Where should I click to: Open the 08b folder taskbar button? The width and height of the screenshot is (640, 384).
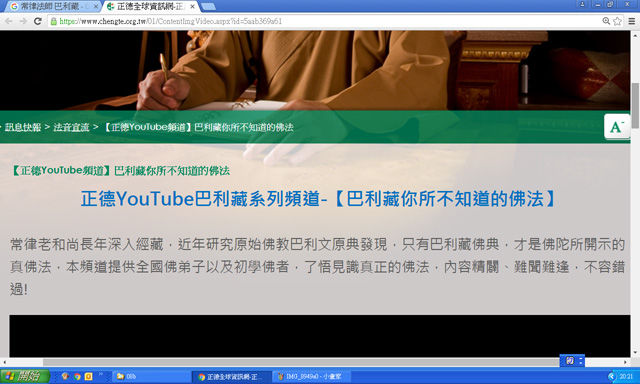(x=151, y=376)
